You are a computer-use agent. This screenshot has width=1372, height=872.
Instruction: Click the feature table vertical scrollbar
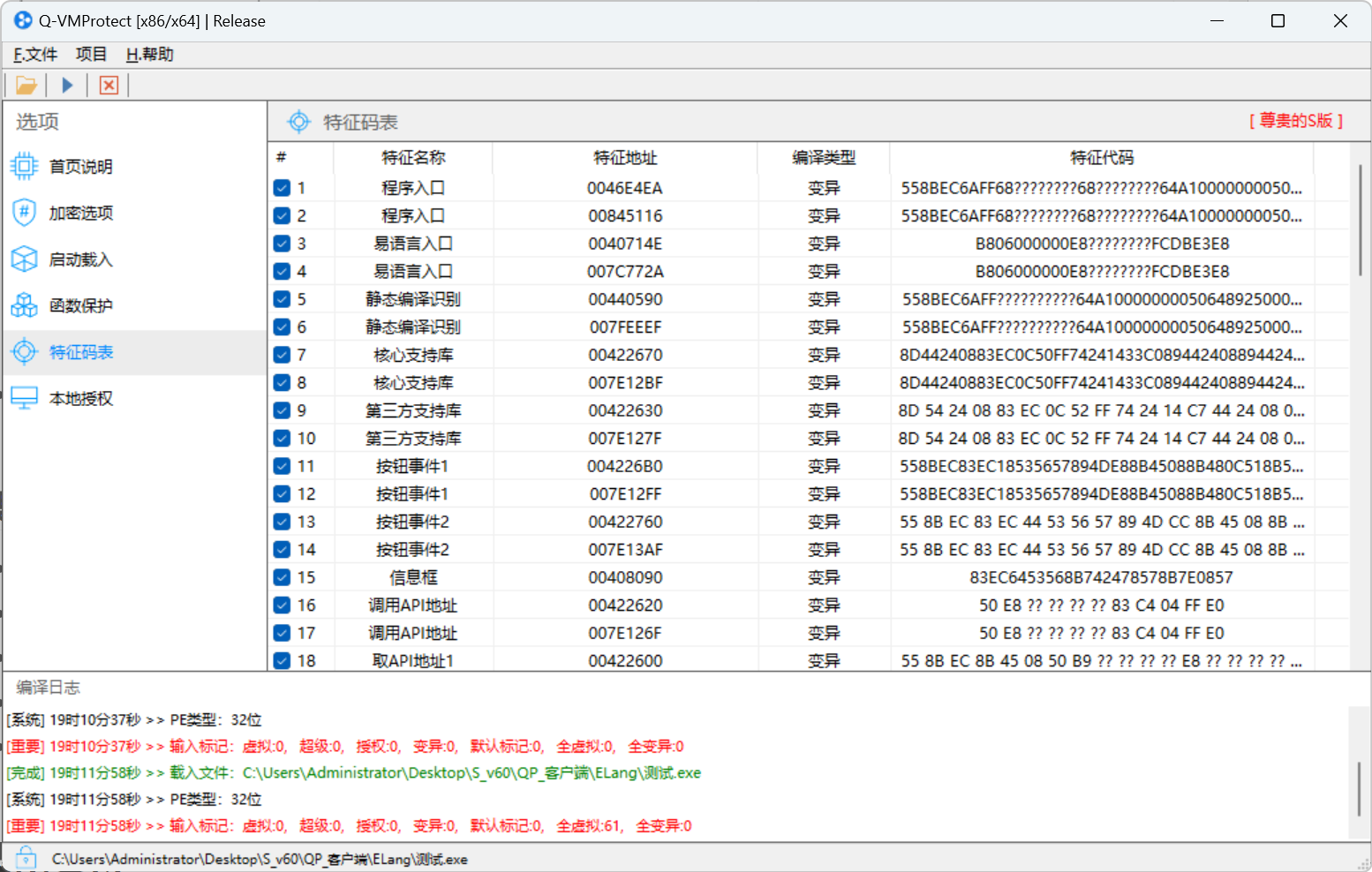[1360, 221]
